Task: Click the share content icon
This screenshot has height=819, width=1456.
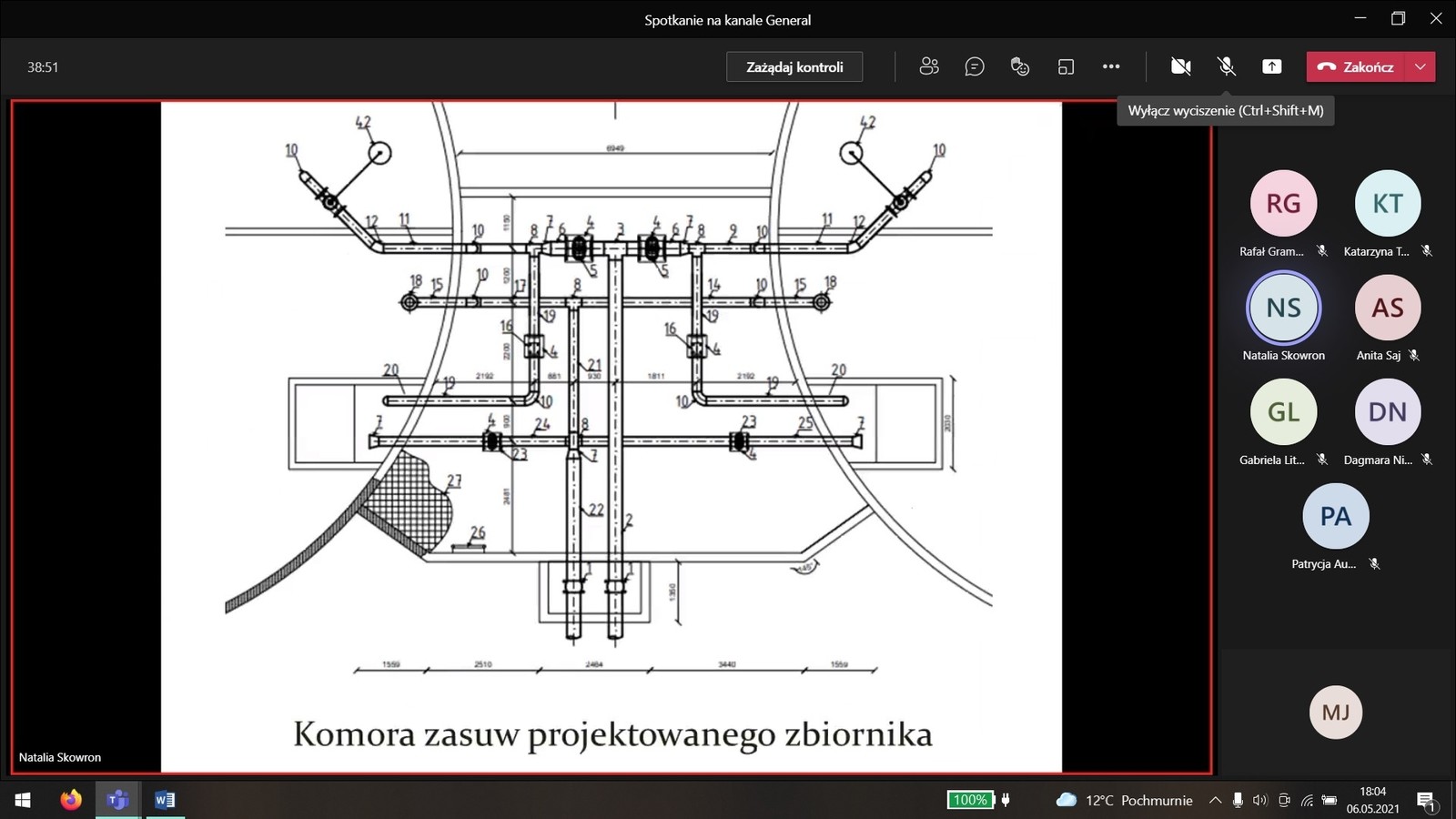Action: tap(1272, 66)
